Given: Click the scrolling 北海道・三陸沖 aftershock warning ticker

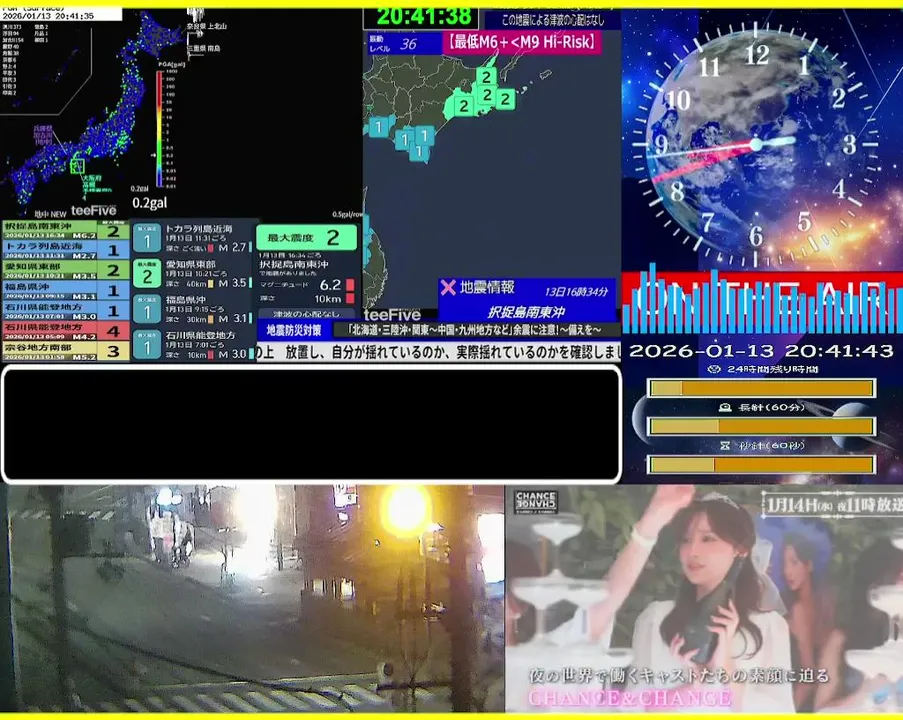Looking at the screenshot, I should 476,330.
